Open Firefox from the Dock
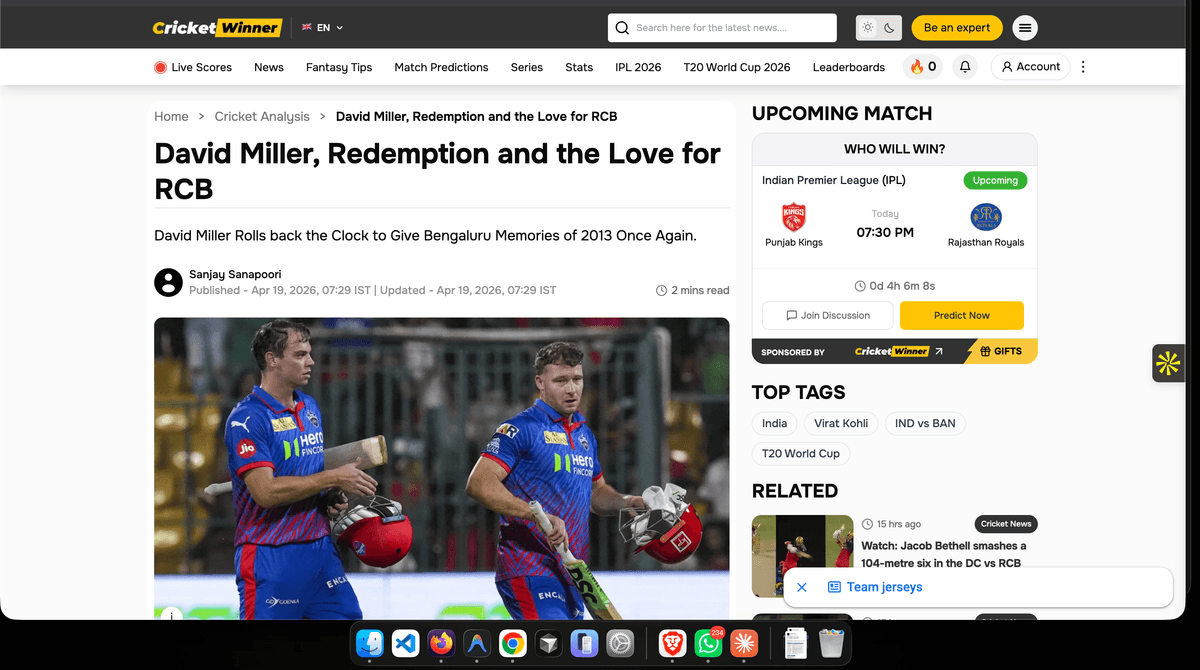This screenshot has height=670, width=1200. click(441, 643)
